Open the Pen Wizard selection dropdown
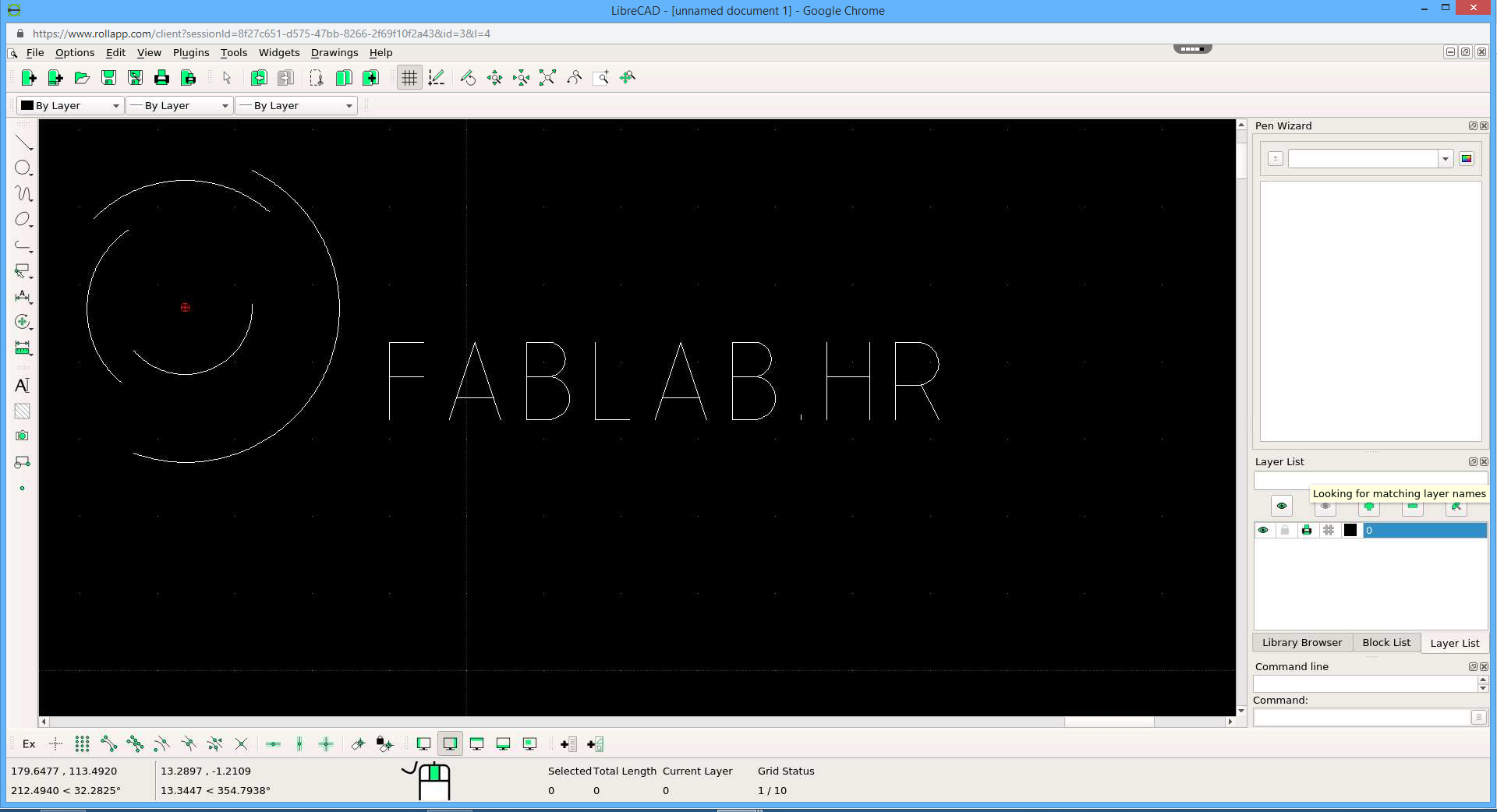The height and width of the screenshot is (812, 1497). click(1446, 158)
